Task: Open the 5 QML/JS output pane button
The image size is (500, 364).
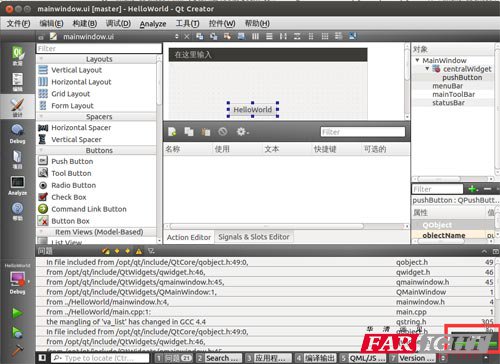Action: coord(363,358)
